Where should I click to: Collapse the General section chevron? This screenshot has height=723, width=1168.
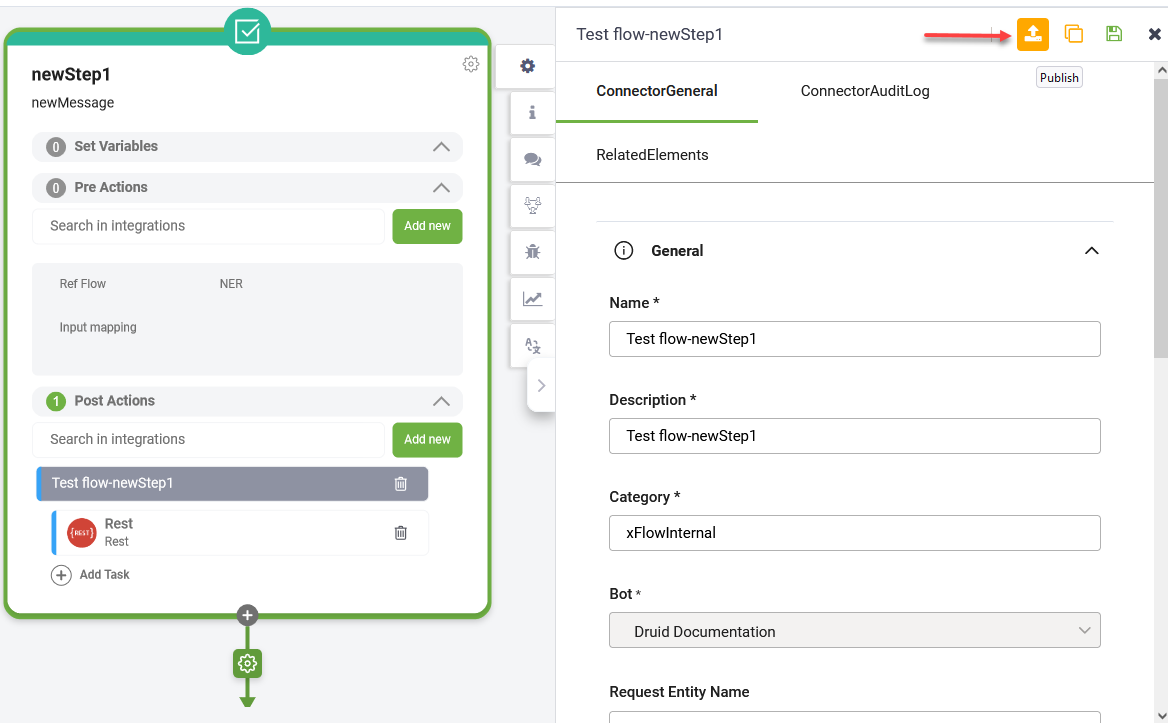(x=1091, y=251)
